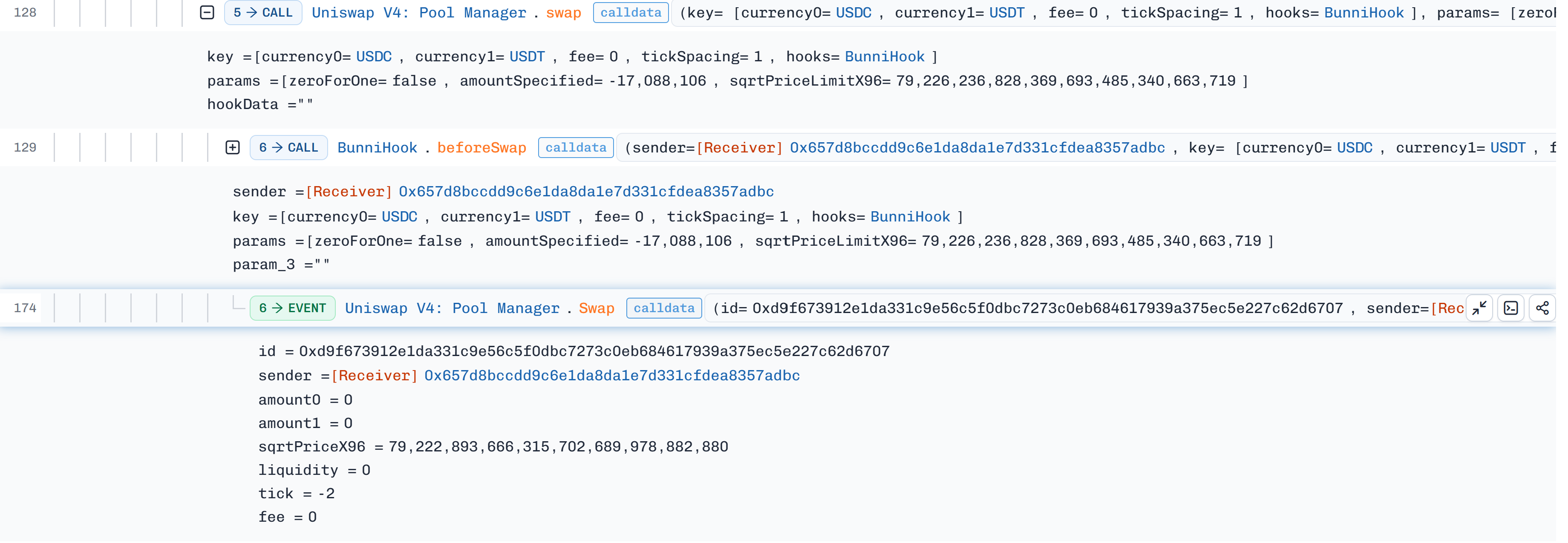
Task: Click the '6 → CALL' badge on line 129
Action: point(288,148)
